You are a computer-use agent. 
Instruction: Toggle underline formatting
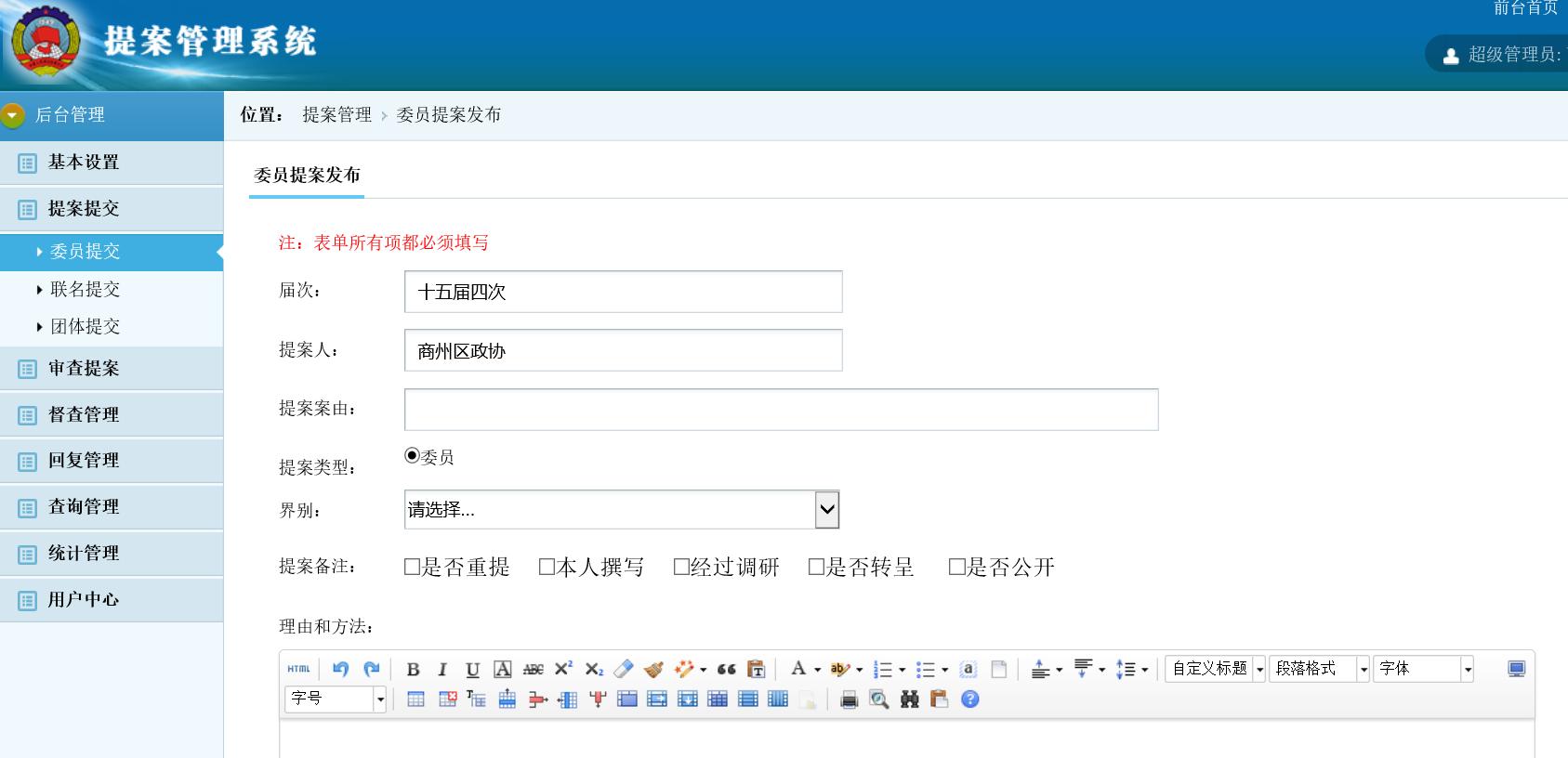tap(472, 669)
